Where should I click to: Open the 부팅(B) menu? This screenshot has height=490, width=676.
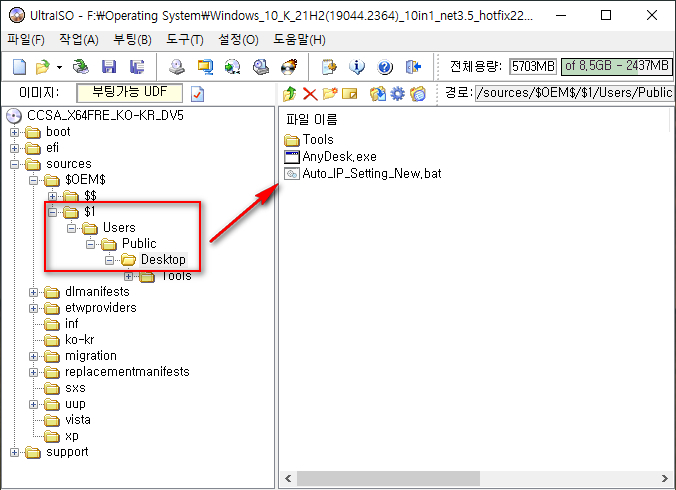pos(132,40)
